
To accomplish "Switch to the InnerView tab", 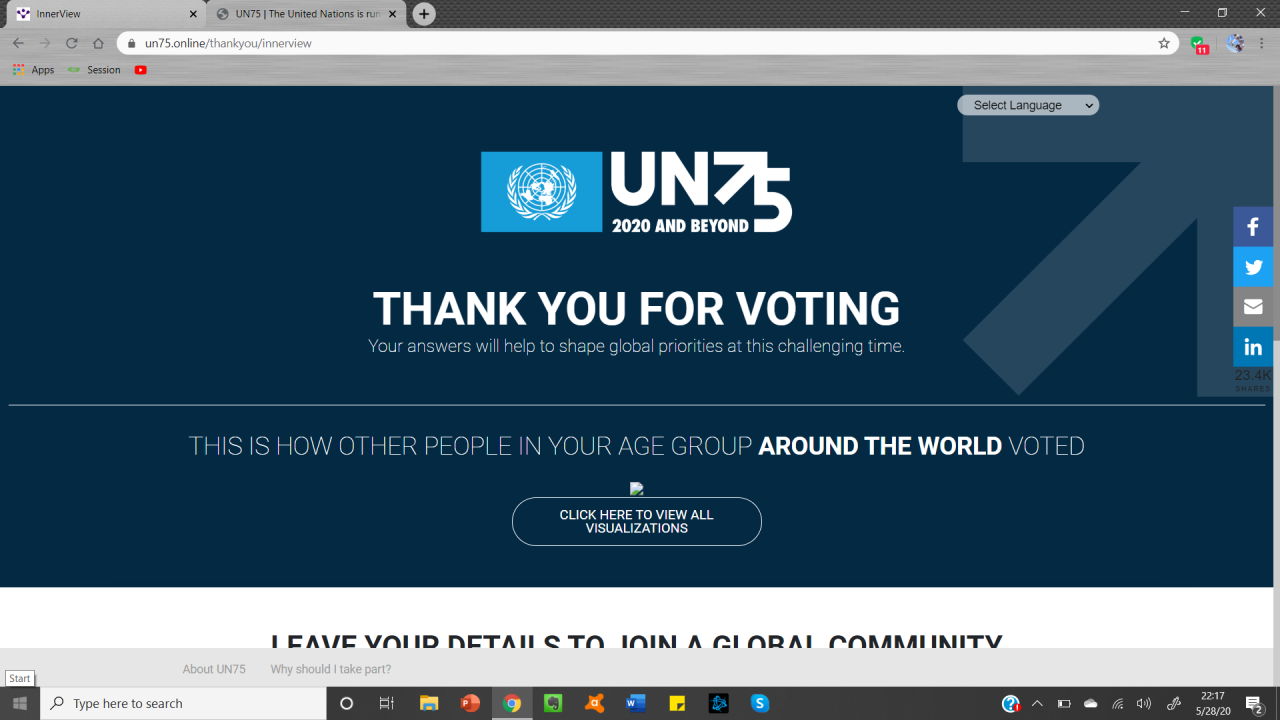I will pyautogui.click(x=106, y=14).
